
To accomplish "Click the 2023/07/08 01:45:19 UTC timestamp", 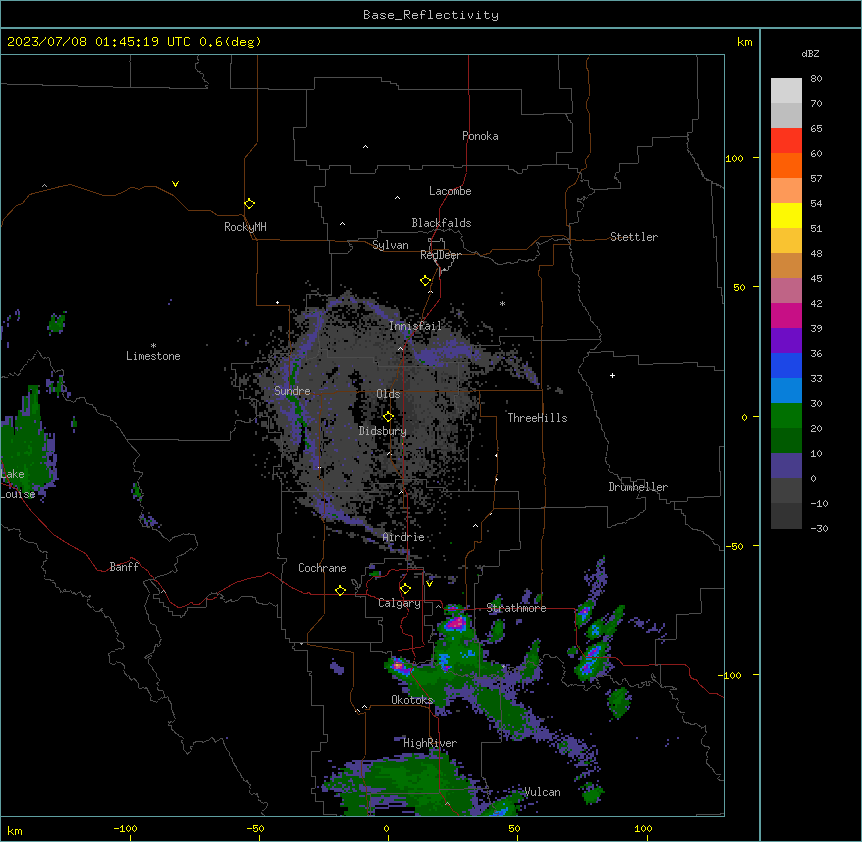I will point(99,42).
